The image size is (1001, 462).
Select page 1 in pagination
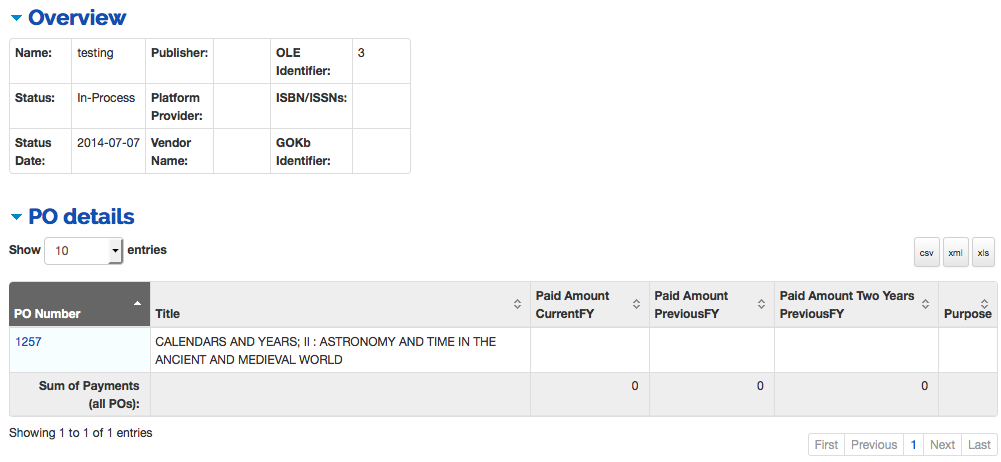pyautogui.click(x=914, y=445)
